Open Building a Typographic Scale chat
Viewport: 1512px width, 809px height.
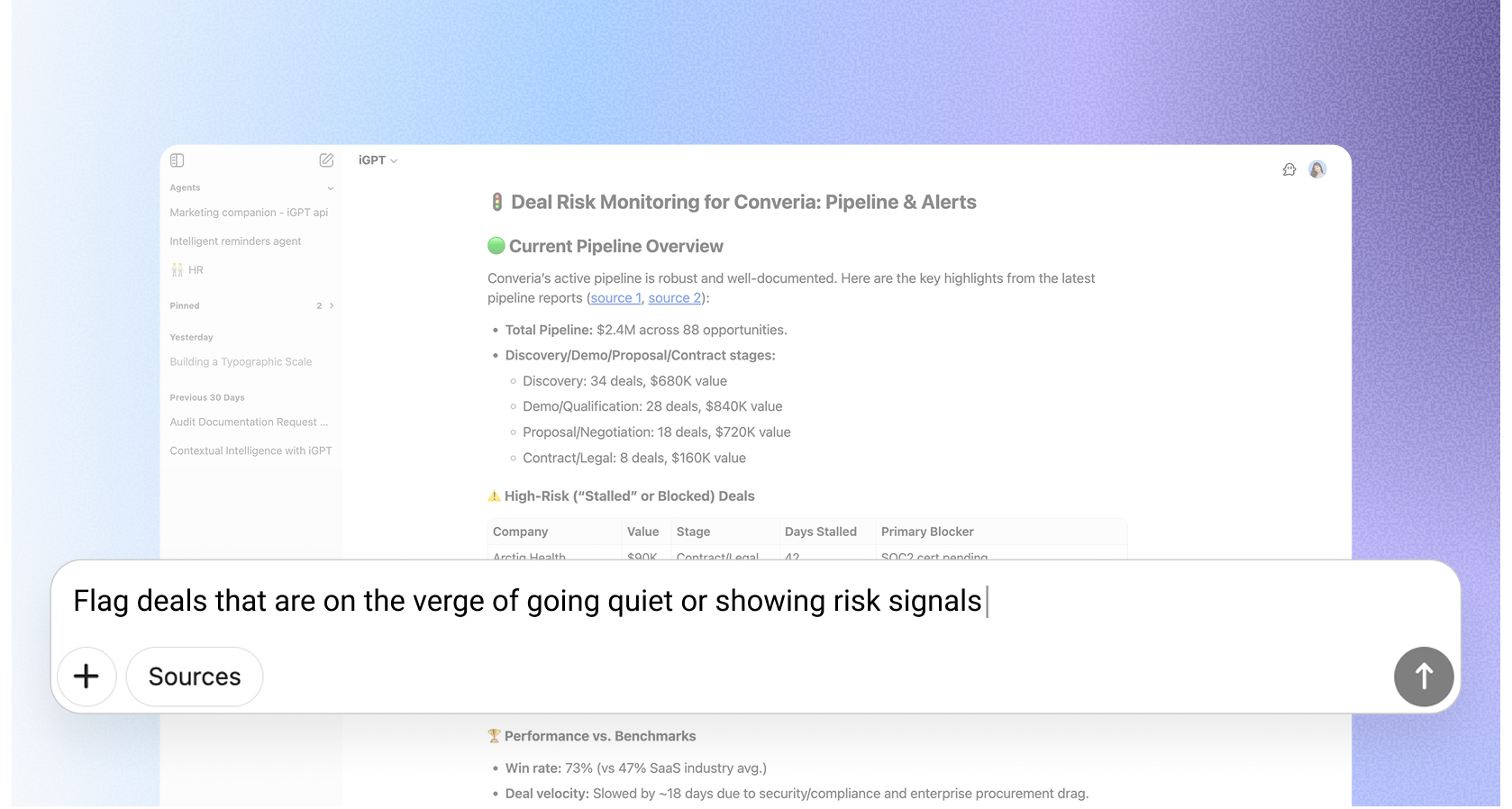coord(241,362)
